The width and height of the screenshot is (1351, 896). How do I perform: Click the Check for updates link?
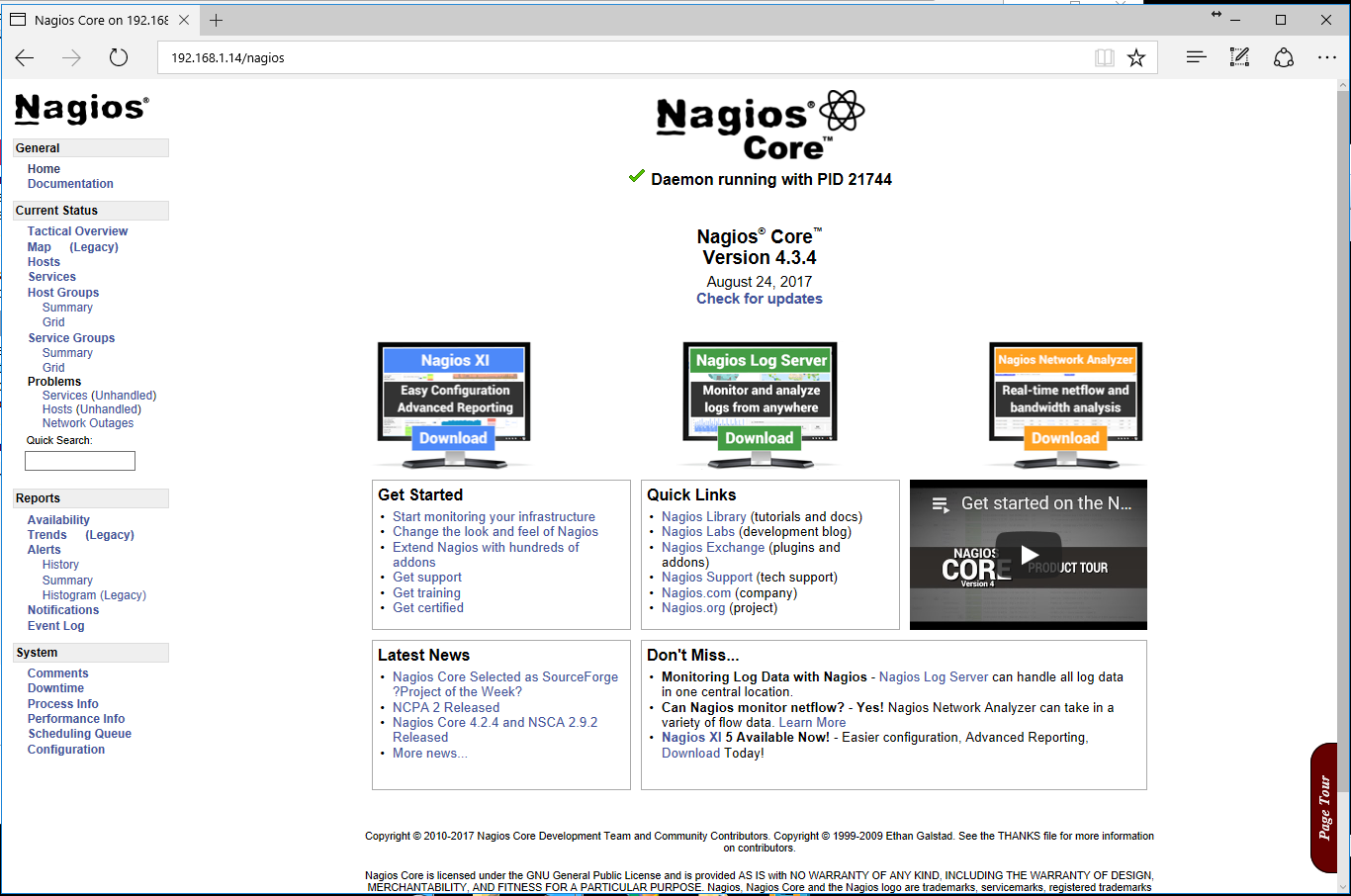pyautogui.click(x=759, y=299)
